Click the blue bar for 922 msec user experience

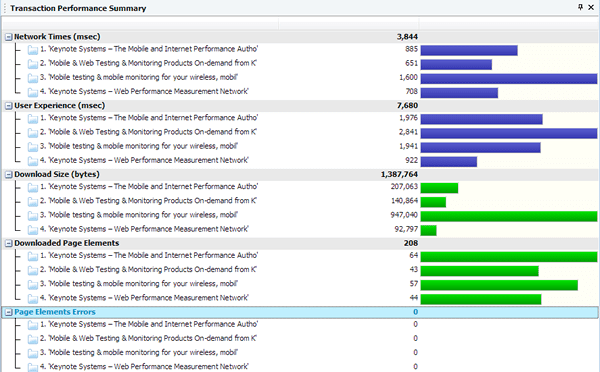click(x=448, y=162)
